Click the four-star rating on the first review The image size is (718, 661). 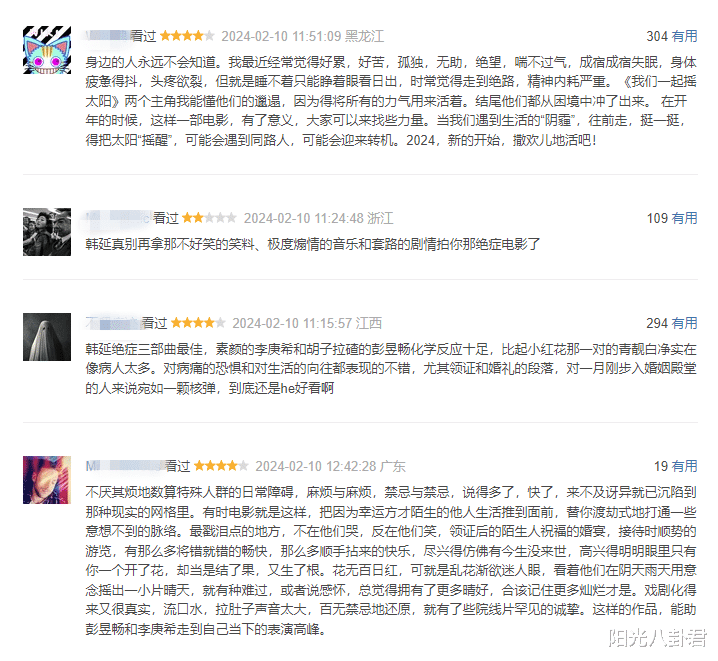pos(187,36)
